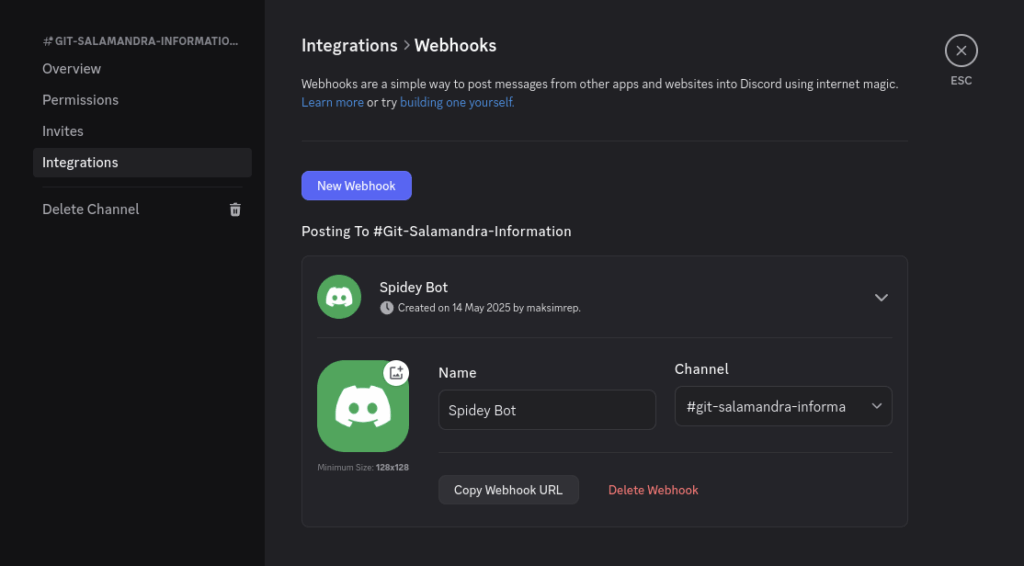Viewport: 1024px width, 566px height.
Task: Click the Minimum Size 128x128 note
Action: tap(363, 467)
